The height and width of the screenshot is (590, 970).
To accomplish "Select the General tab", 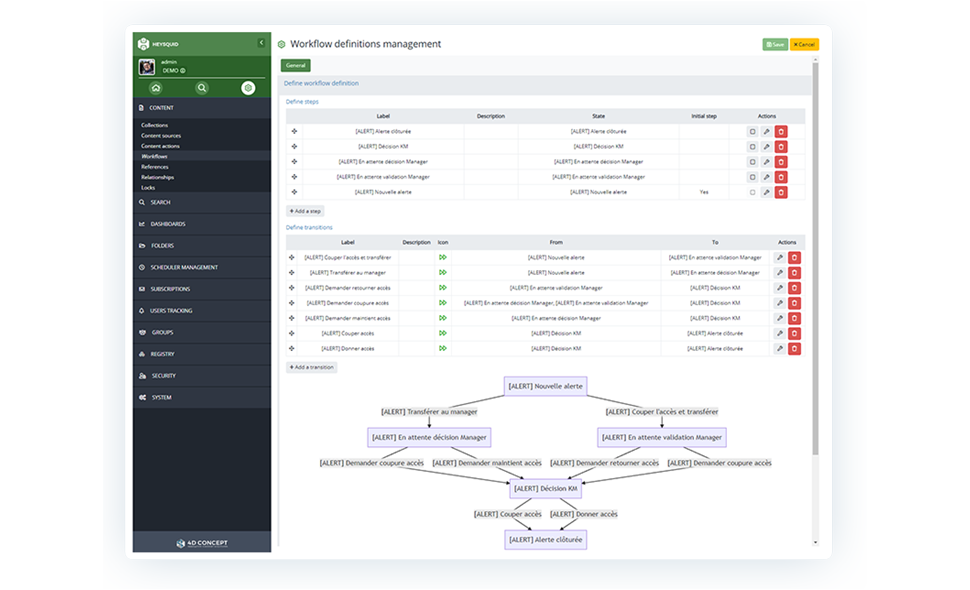I will tap(296, 66).
